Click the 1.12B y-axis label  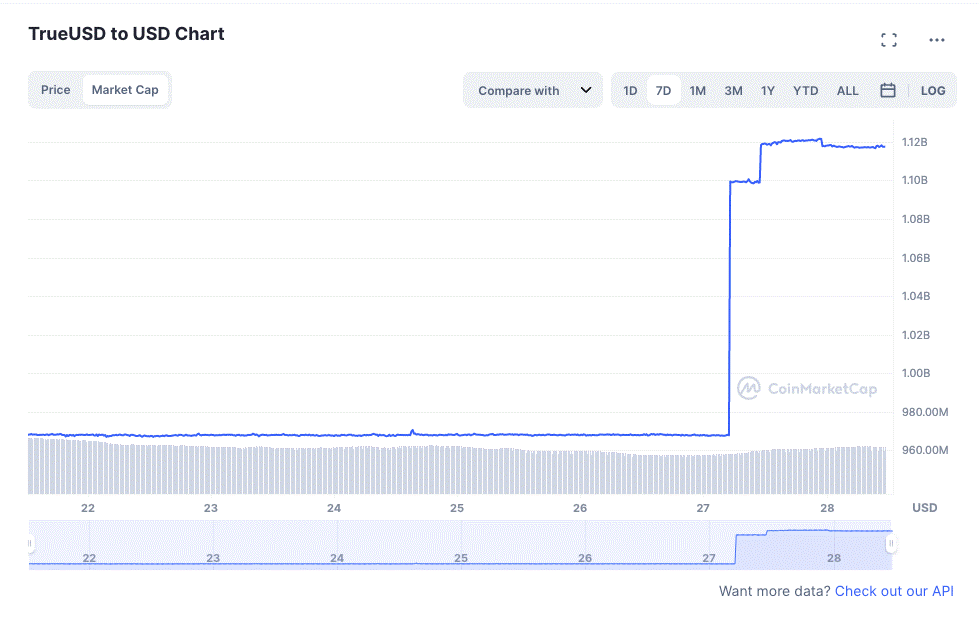pyautogui.click(x=914, y=142)
